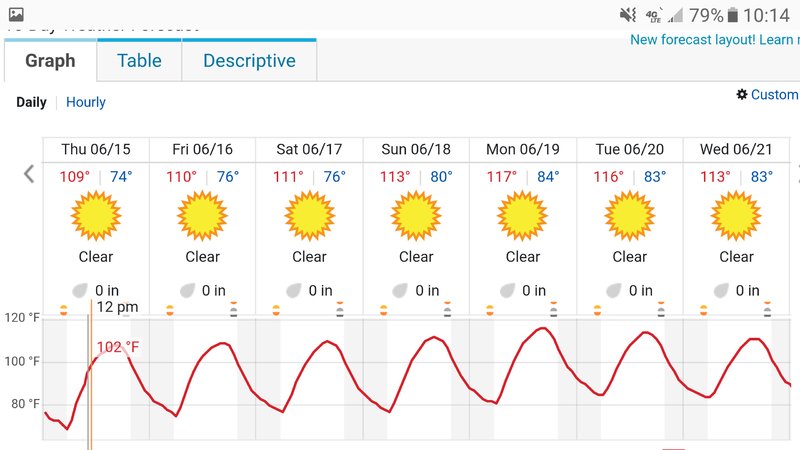Click the Monday 06/19 sun icon
Image resolution: width=800 pixels, height=450 pixels.
(x=522, y=215)
